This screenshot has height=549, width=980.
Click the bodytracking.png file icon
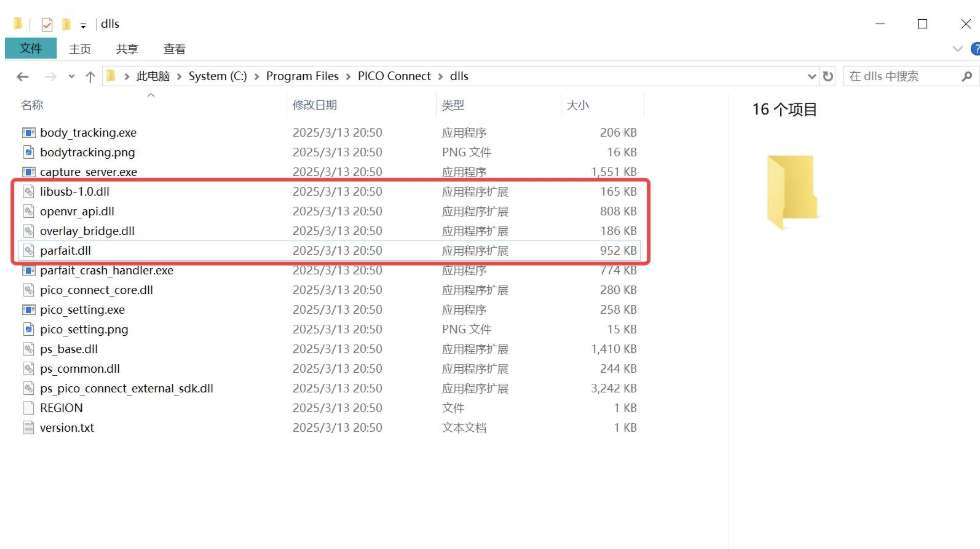28,152
